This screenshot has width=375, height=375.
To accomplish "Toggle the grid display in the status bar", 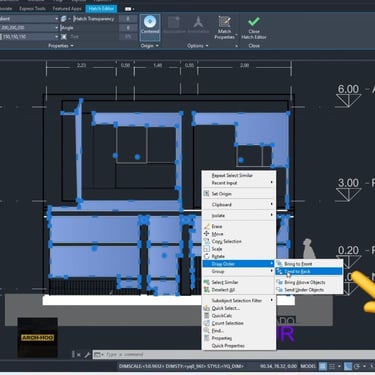I will coord(323,366).
